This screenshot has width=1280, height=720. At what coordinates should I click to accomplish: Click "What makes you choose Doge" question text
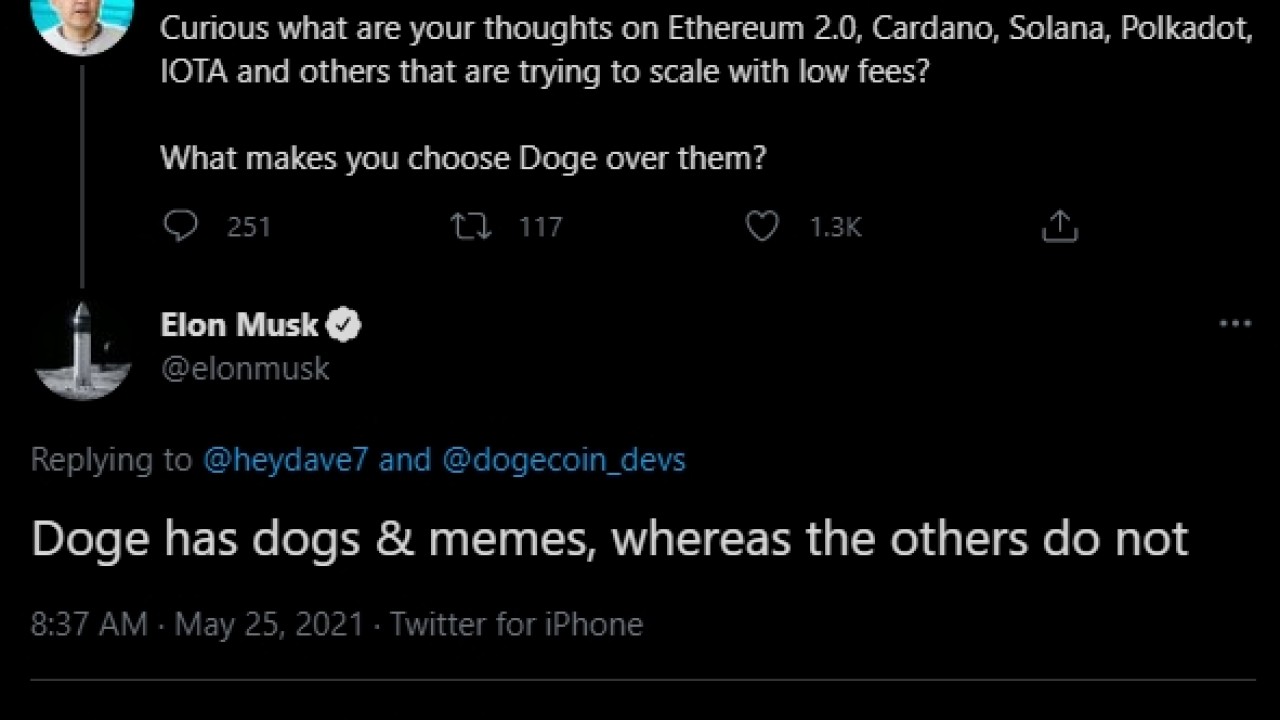pos(463,157)
